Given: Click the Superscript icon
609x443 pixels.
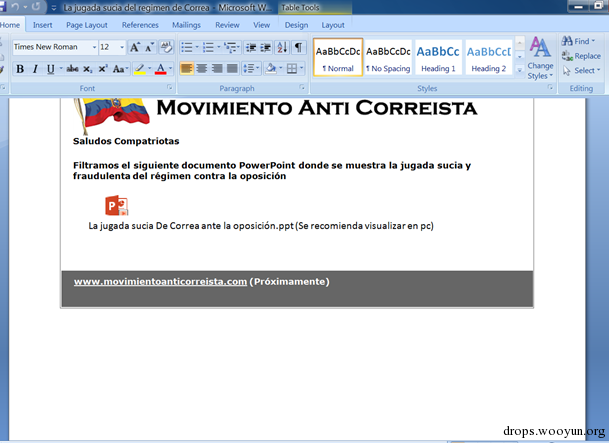Looking at the screenshot, I should (103, 69).
